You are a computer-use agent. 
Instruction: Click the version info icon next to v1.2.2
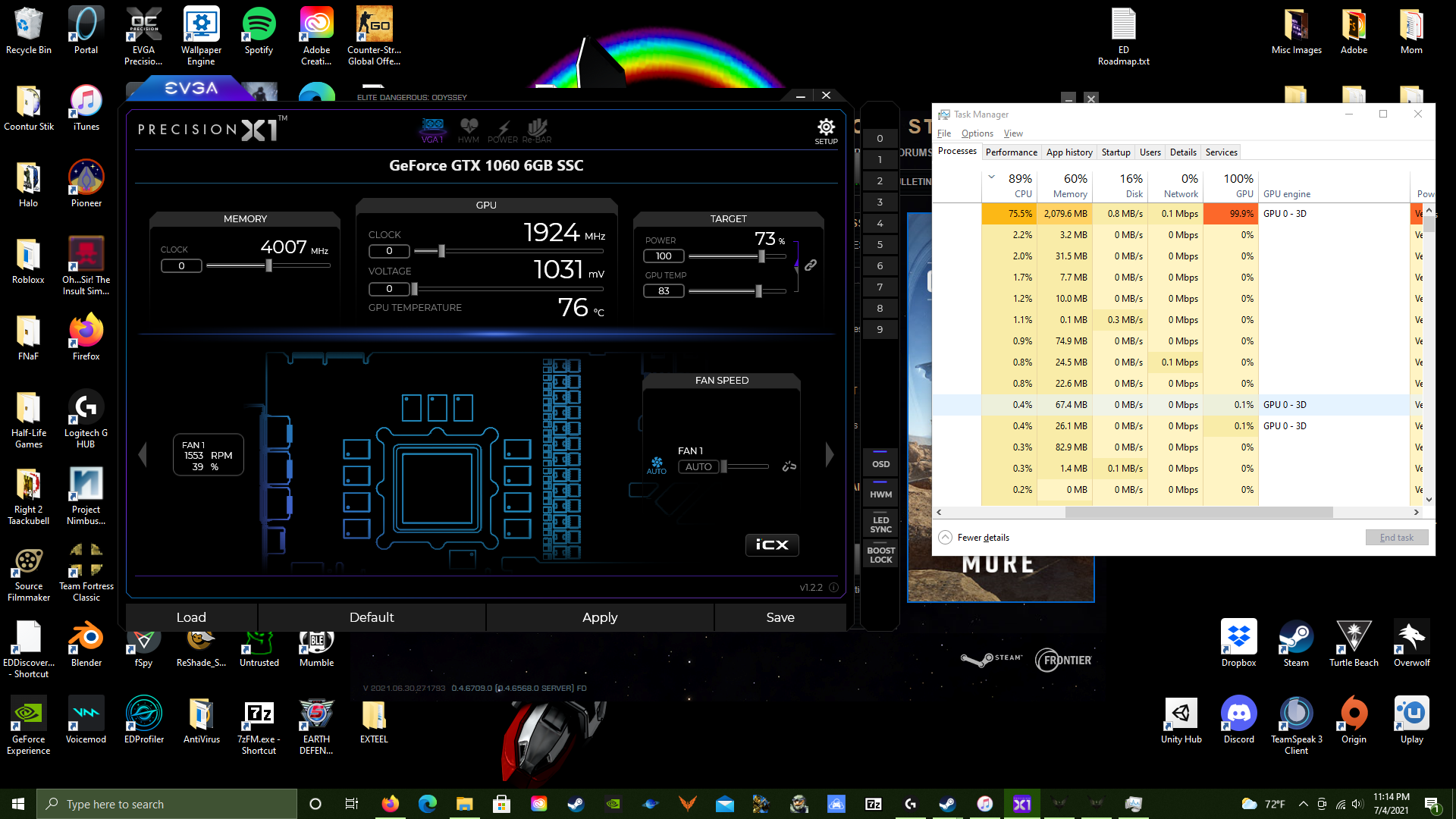tap(833, 588)
